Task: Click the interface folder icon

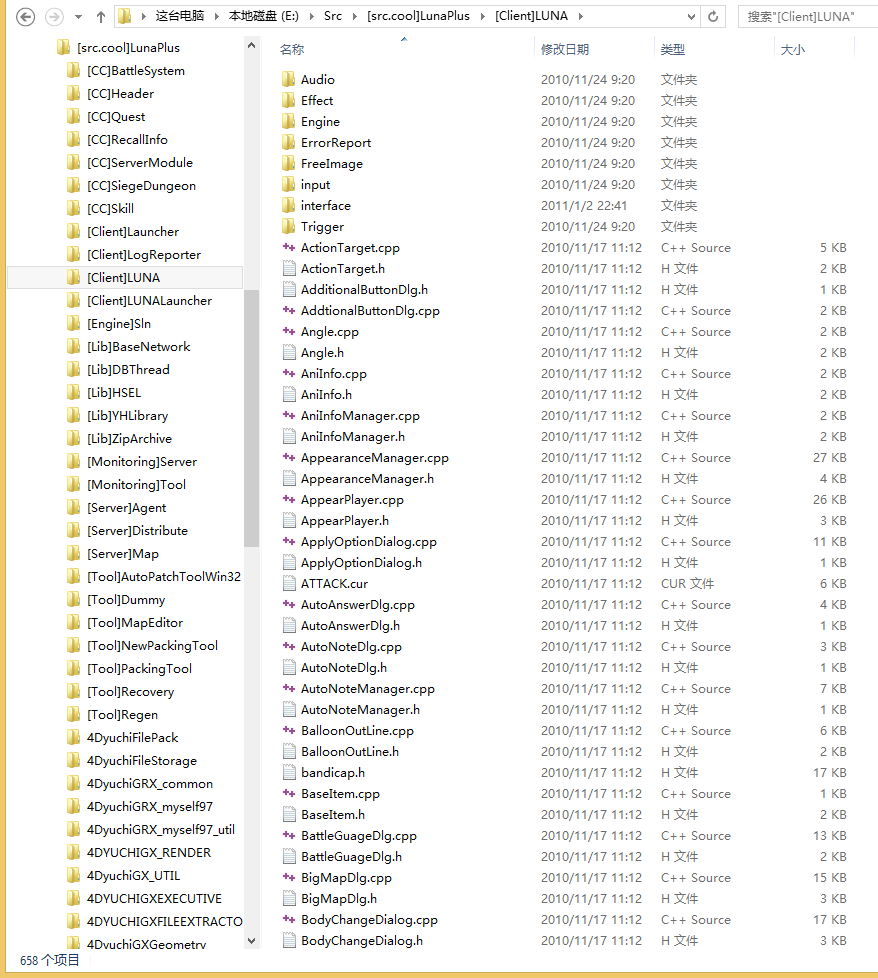Action: (288, 205)
